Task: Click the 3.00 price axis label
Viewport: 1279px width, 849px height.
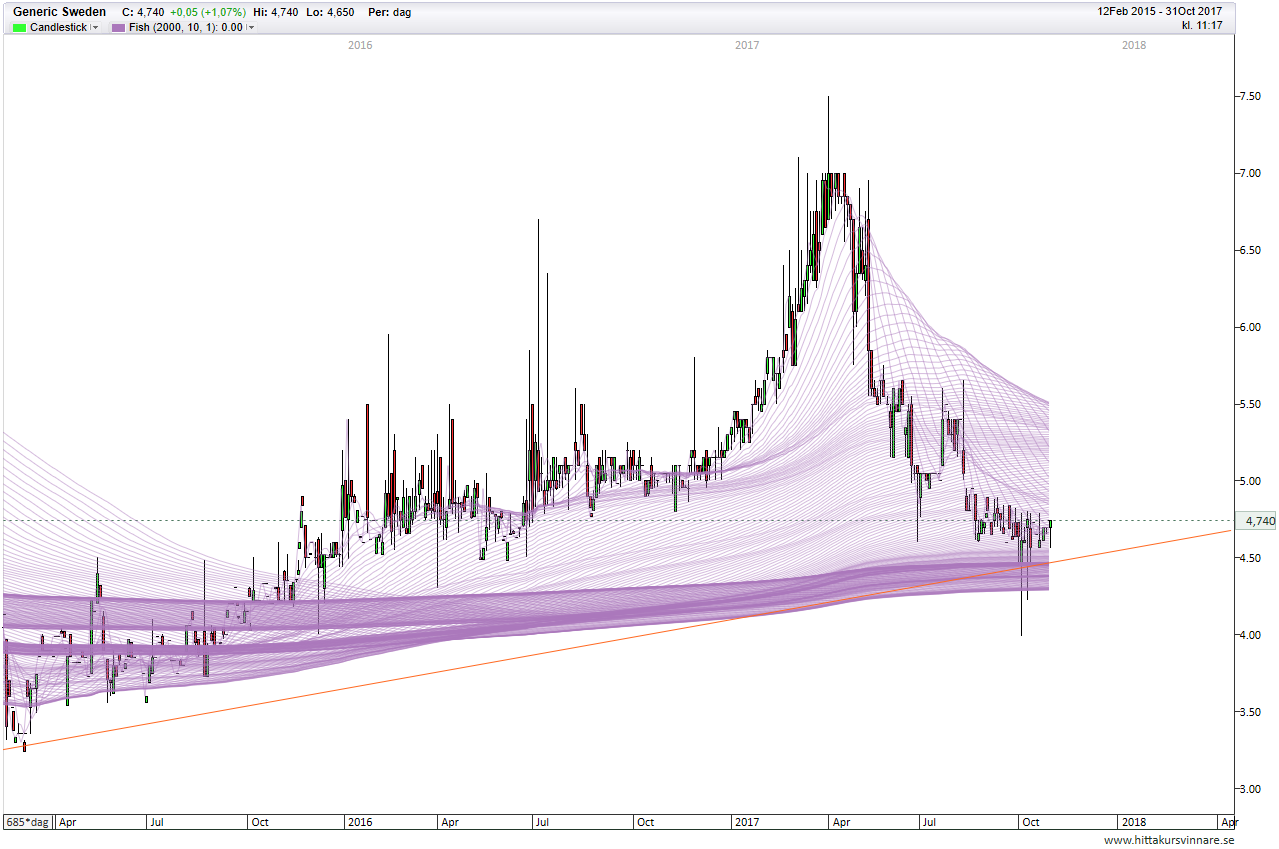Action: [1249, 789]
